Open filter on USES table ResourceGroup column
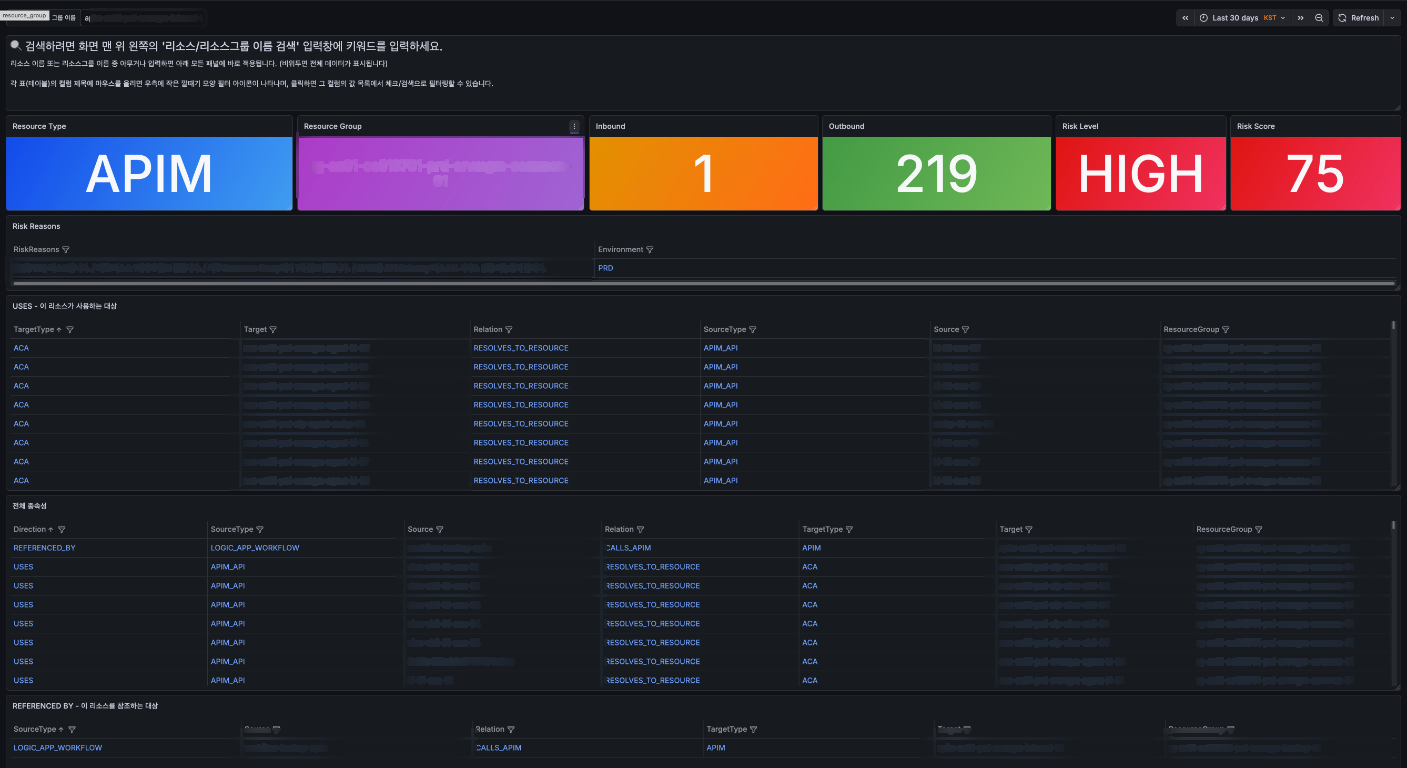The width and height of the screenshot is (1407, 768). pyautogui.click(x=1226, y=329)
